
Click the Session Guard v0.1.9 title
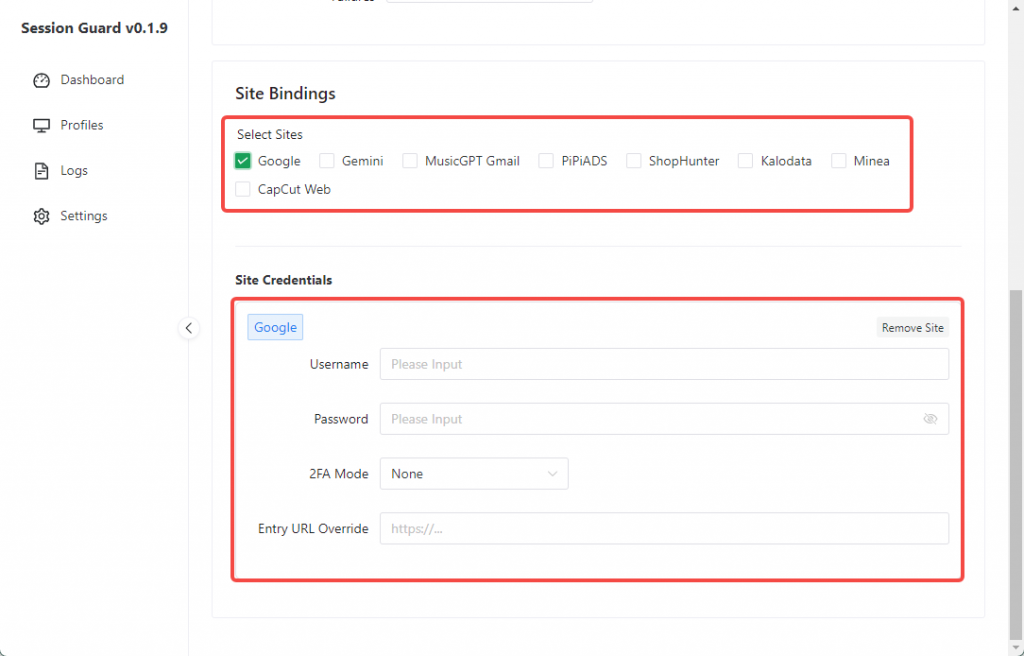tap(94, 28)
